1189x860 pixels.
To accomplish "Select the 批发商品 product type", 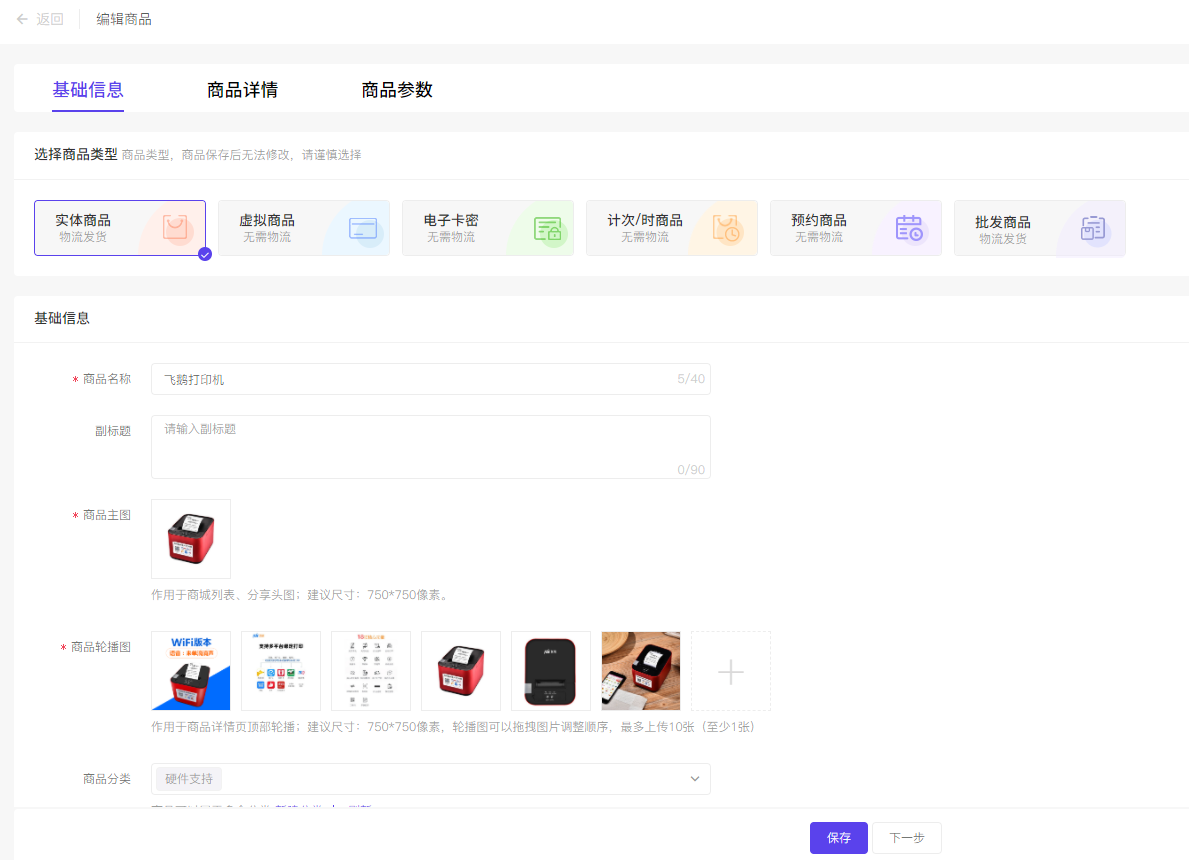I will 1040,228.
